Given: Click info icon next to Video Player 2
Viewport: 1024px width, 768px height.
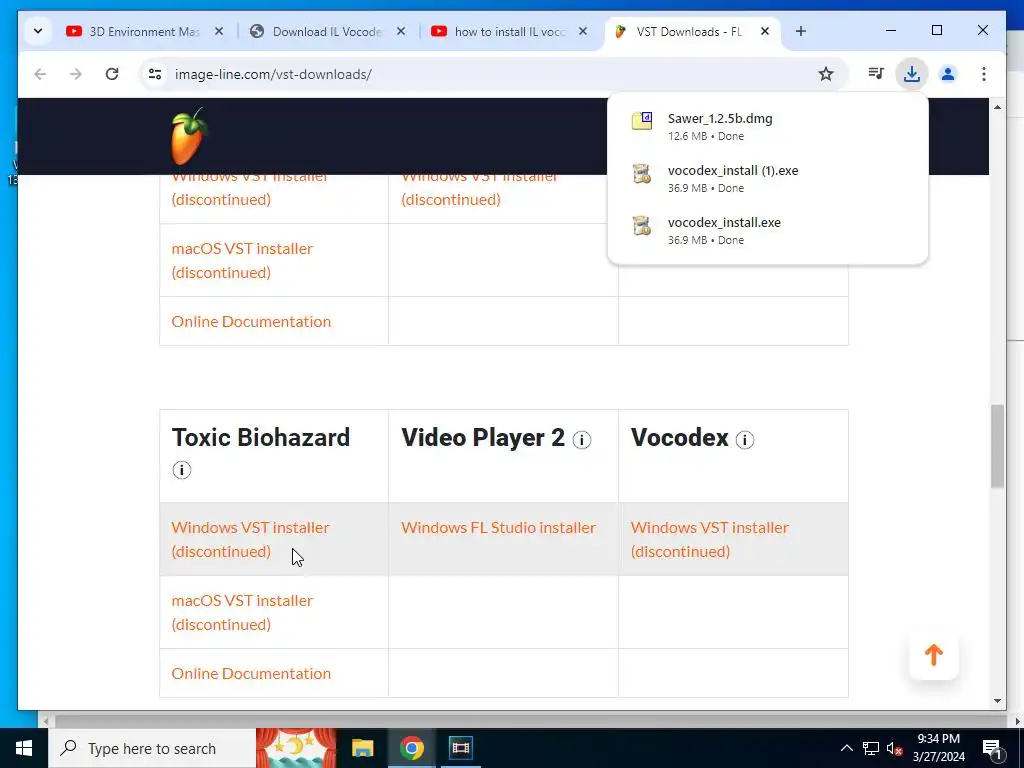Looking at the screenshot, I should tap(581, 440).
